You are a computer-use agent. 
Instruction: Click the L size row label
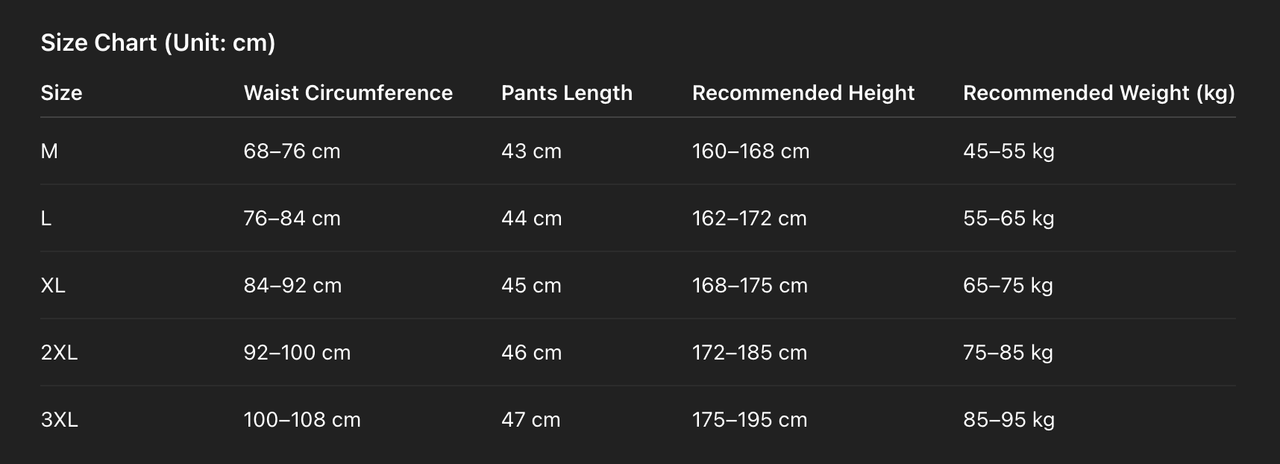click(46, 218)
